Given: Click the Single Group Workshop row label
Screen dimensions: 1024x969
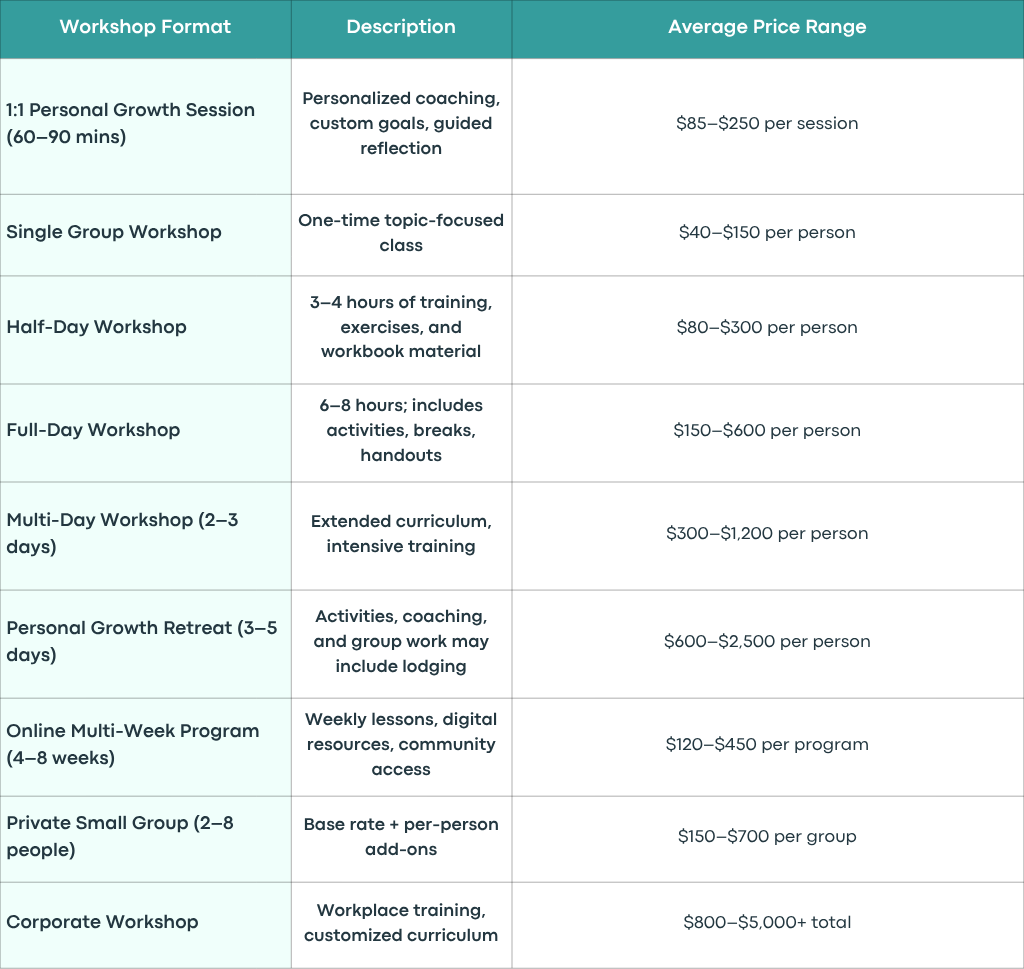Looking at the screenshot, I should 114,232.
